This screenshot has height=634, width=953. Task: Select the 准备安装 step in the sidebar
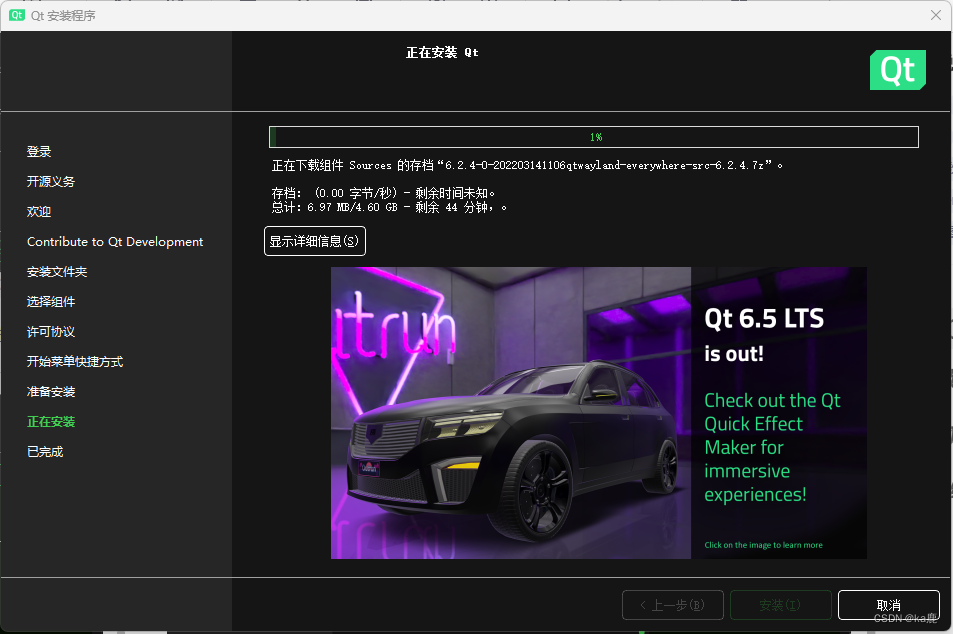(x=51, y=391)
